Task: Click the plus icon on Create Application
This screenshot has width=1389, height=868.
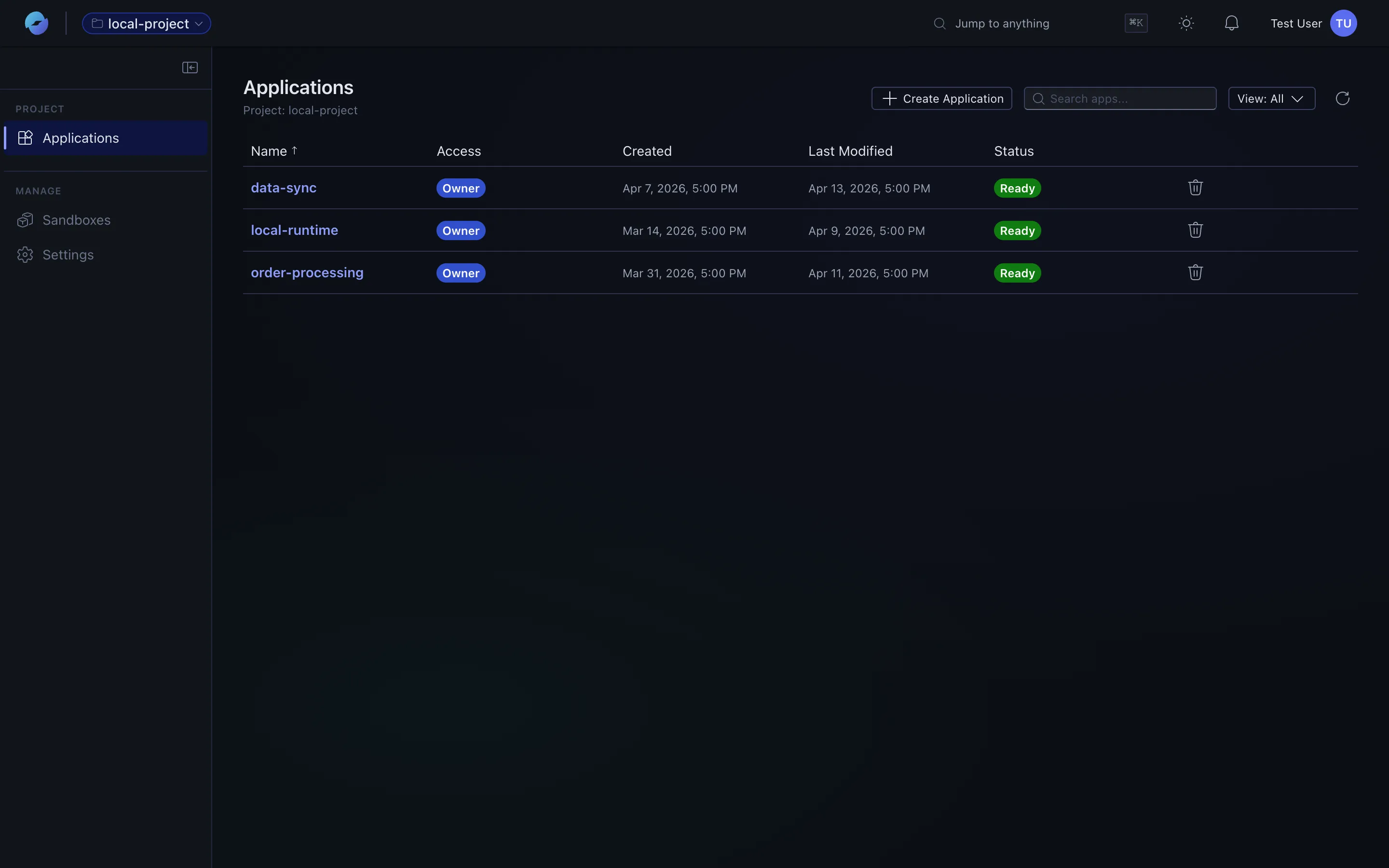Action: point(890,98)
